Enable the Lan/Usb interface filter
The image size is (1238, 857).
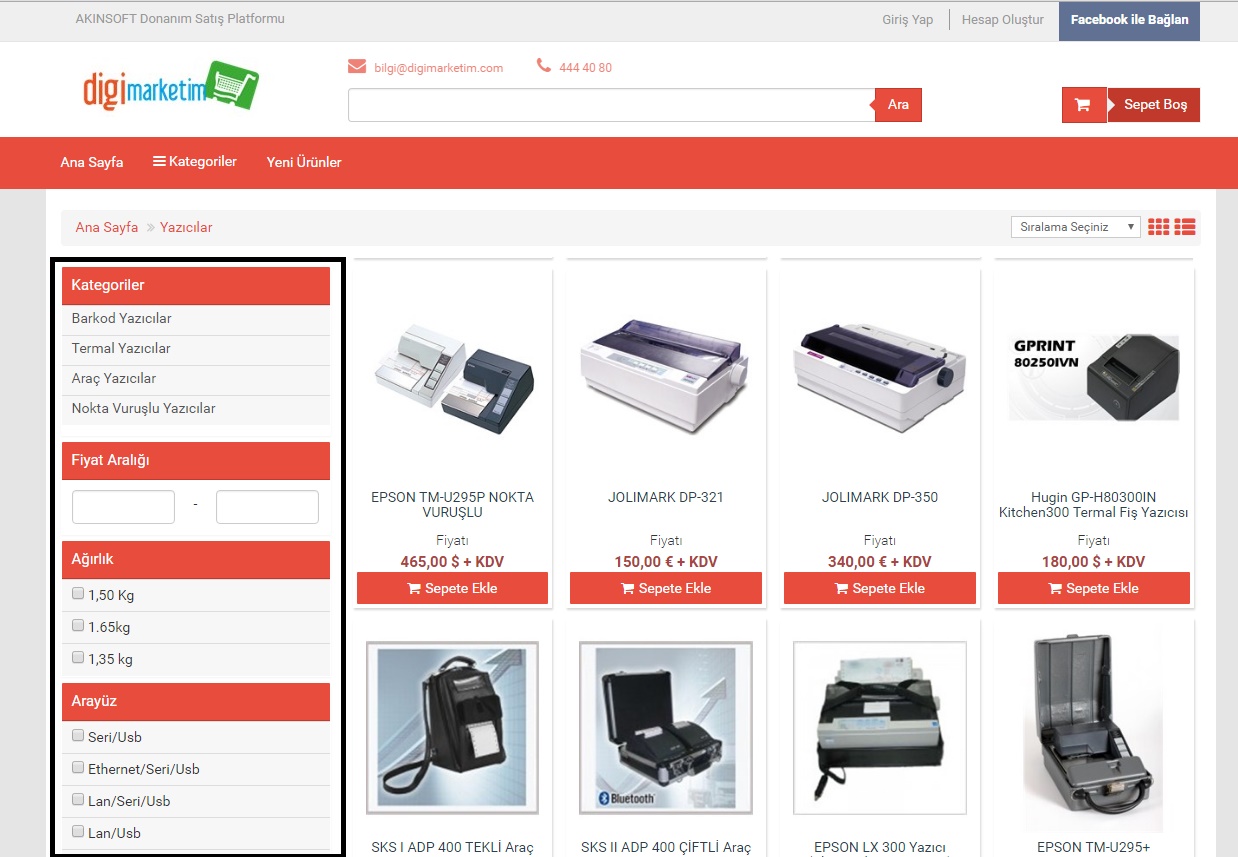point(78,832)
